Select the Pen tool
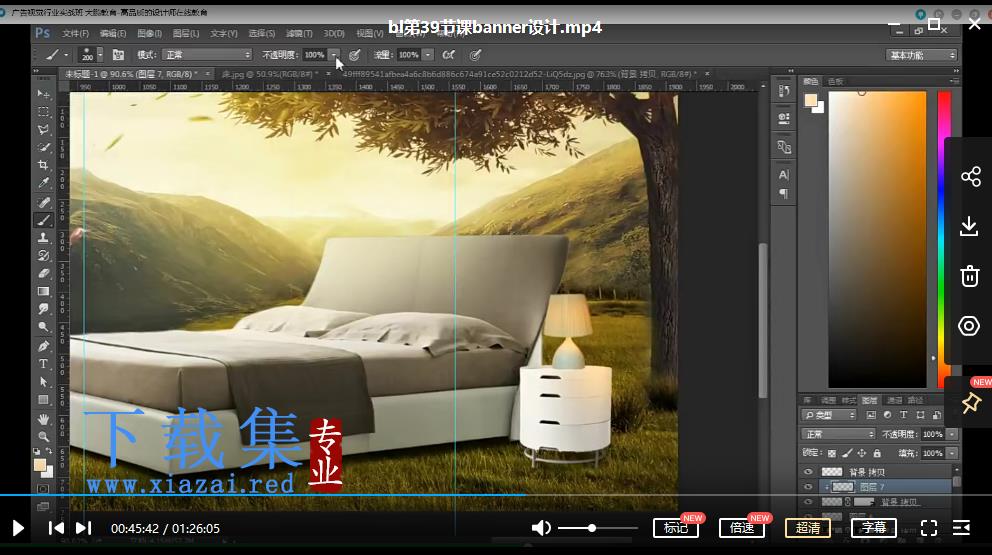Viewport: 992px width, 555px height. pyautogui.click(x=43, y=346)
